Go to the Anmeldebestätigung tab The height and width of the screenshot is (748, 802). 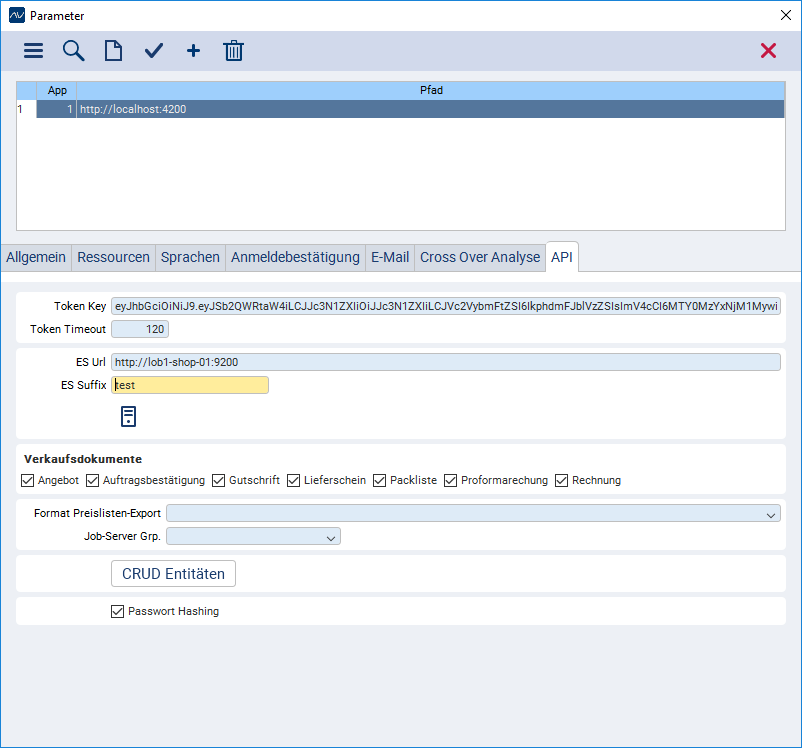[x=295, y=257]
